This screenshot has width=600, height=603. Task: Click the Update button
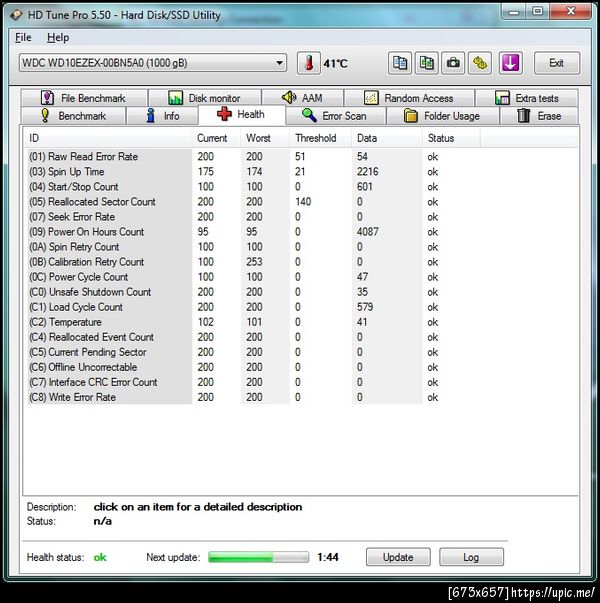398,557
